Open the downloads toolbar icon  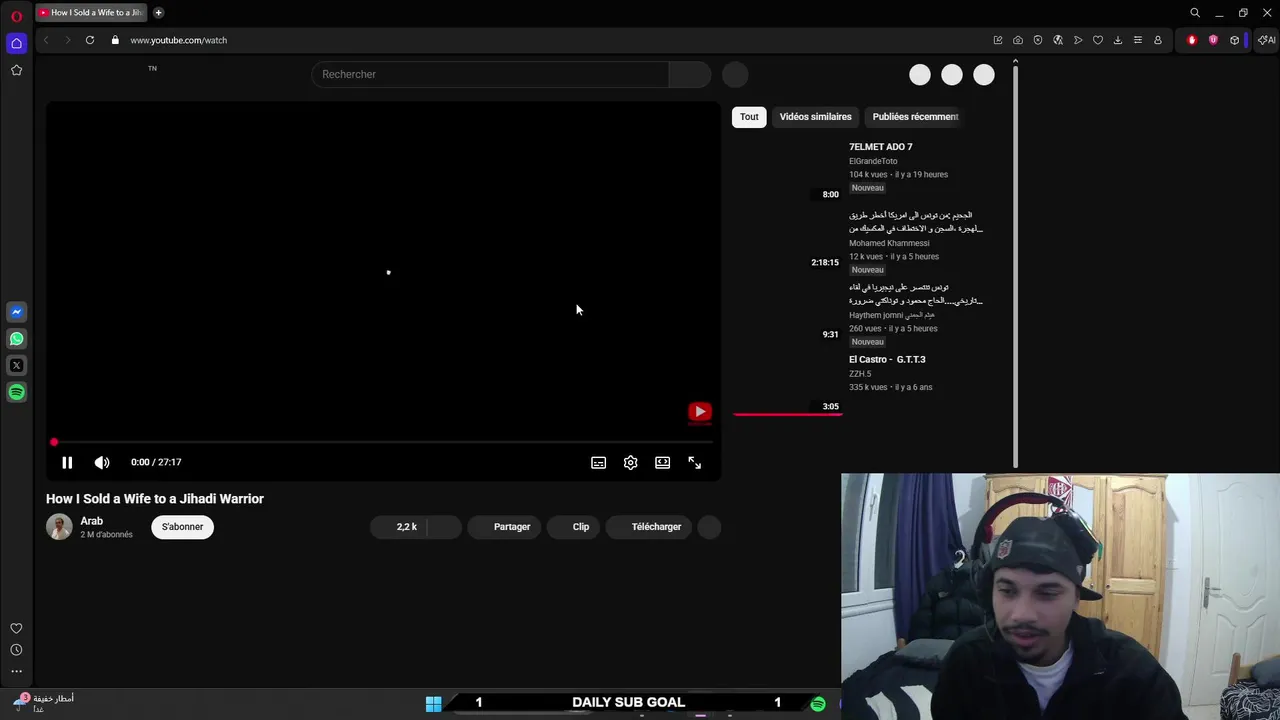click(x=1118, y=40)
